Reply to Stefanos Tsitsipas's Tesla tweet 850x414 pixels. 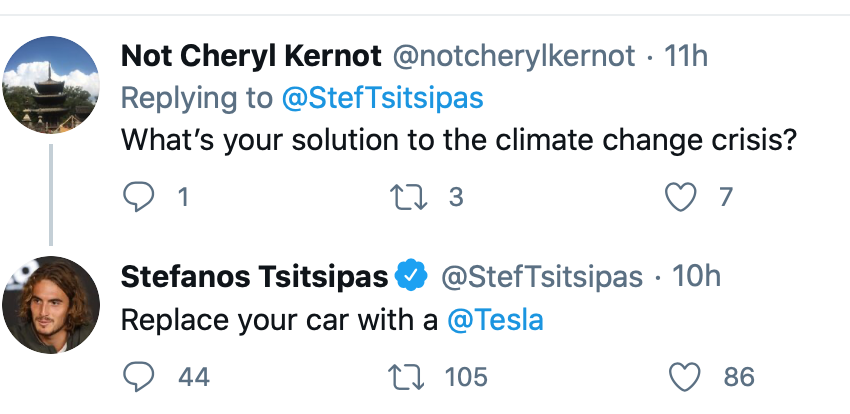139,377
